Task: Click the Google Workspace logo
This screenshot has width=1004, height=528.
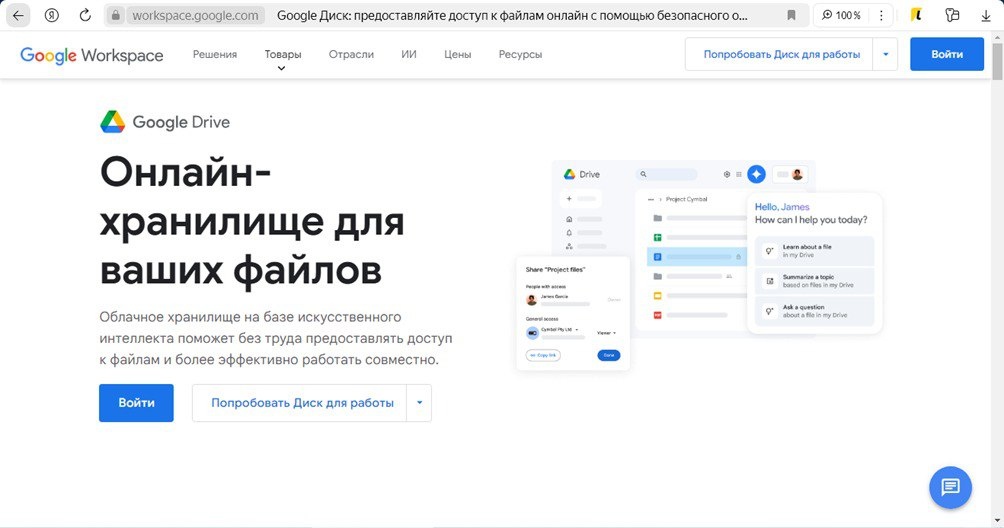Action: (x=92, y=55)
